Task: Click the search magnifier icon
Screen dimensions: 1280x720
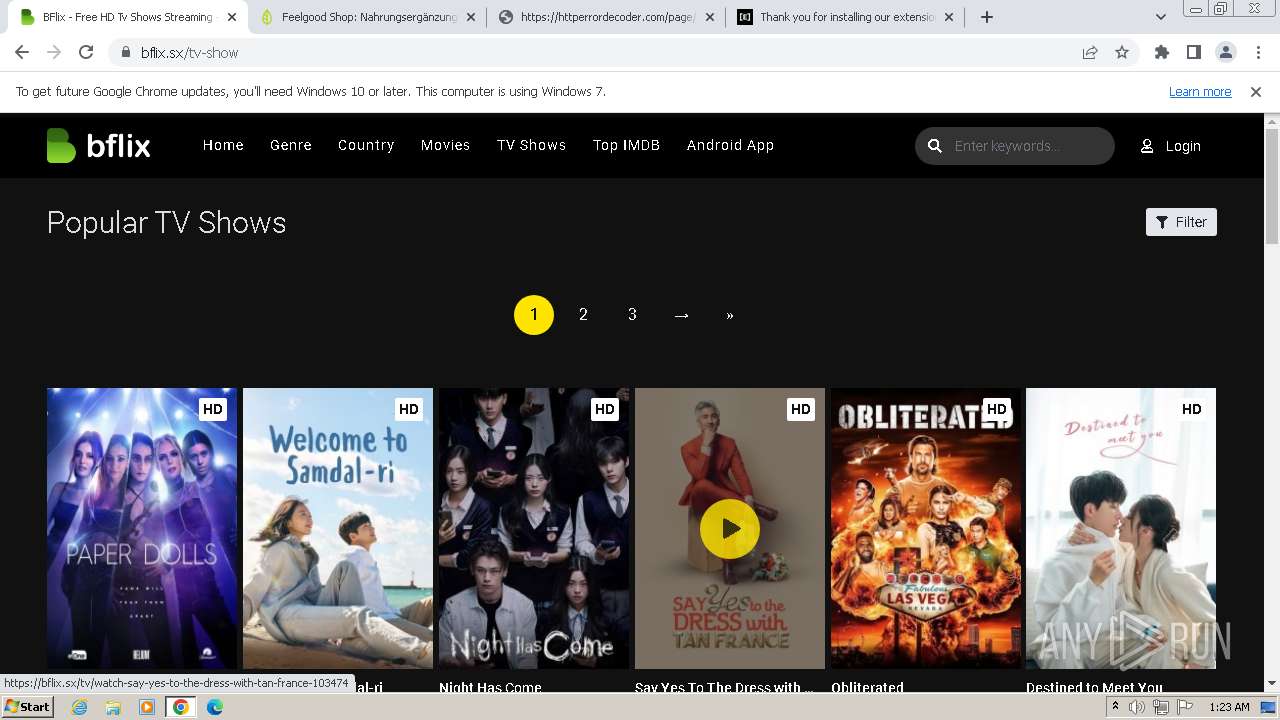Action: (935, 146)
